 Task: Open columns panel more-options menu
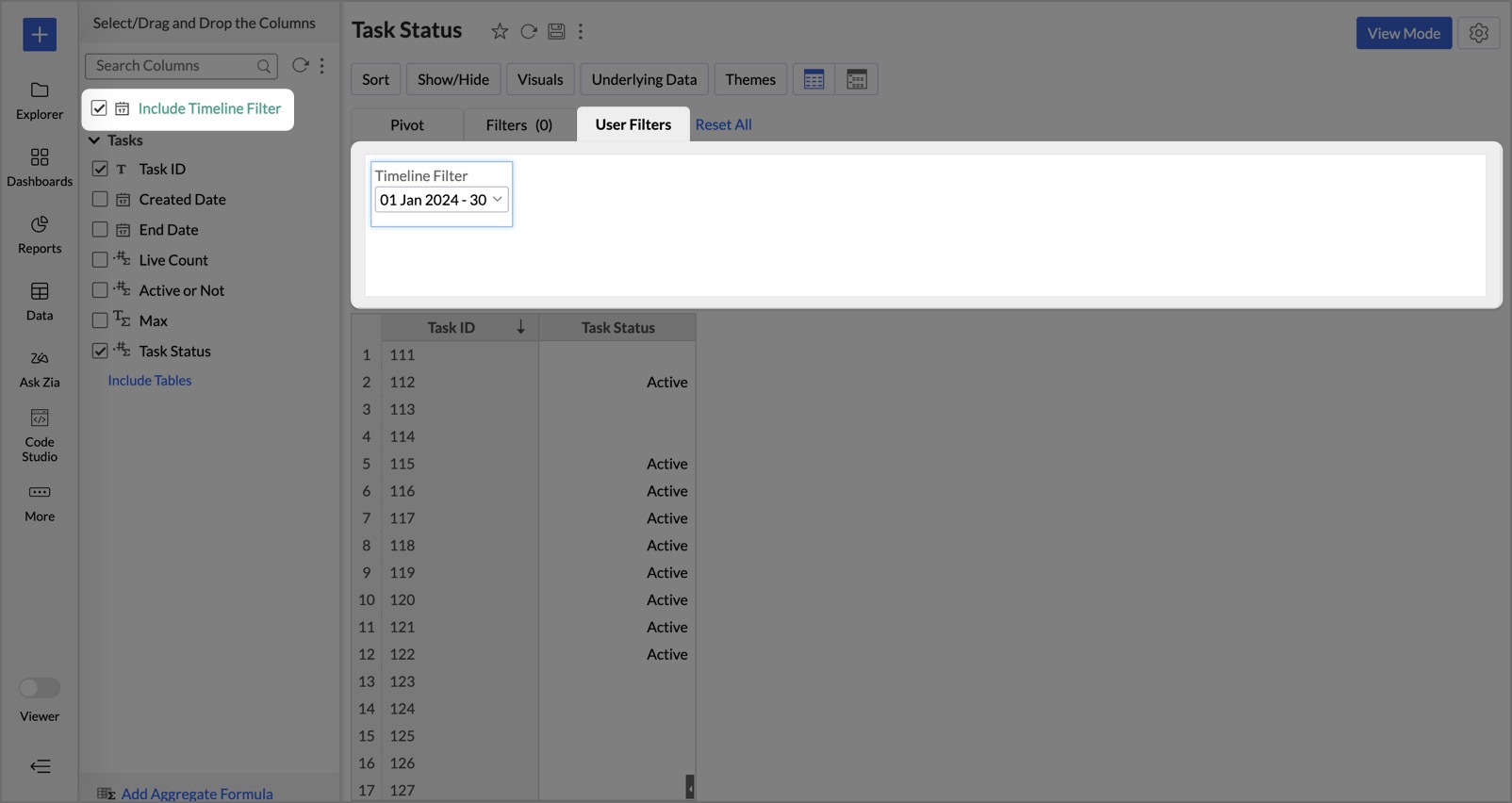tap(322, 66)
